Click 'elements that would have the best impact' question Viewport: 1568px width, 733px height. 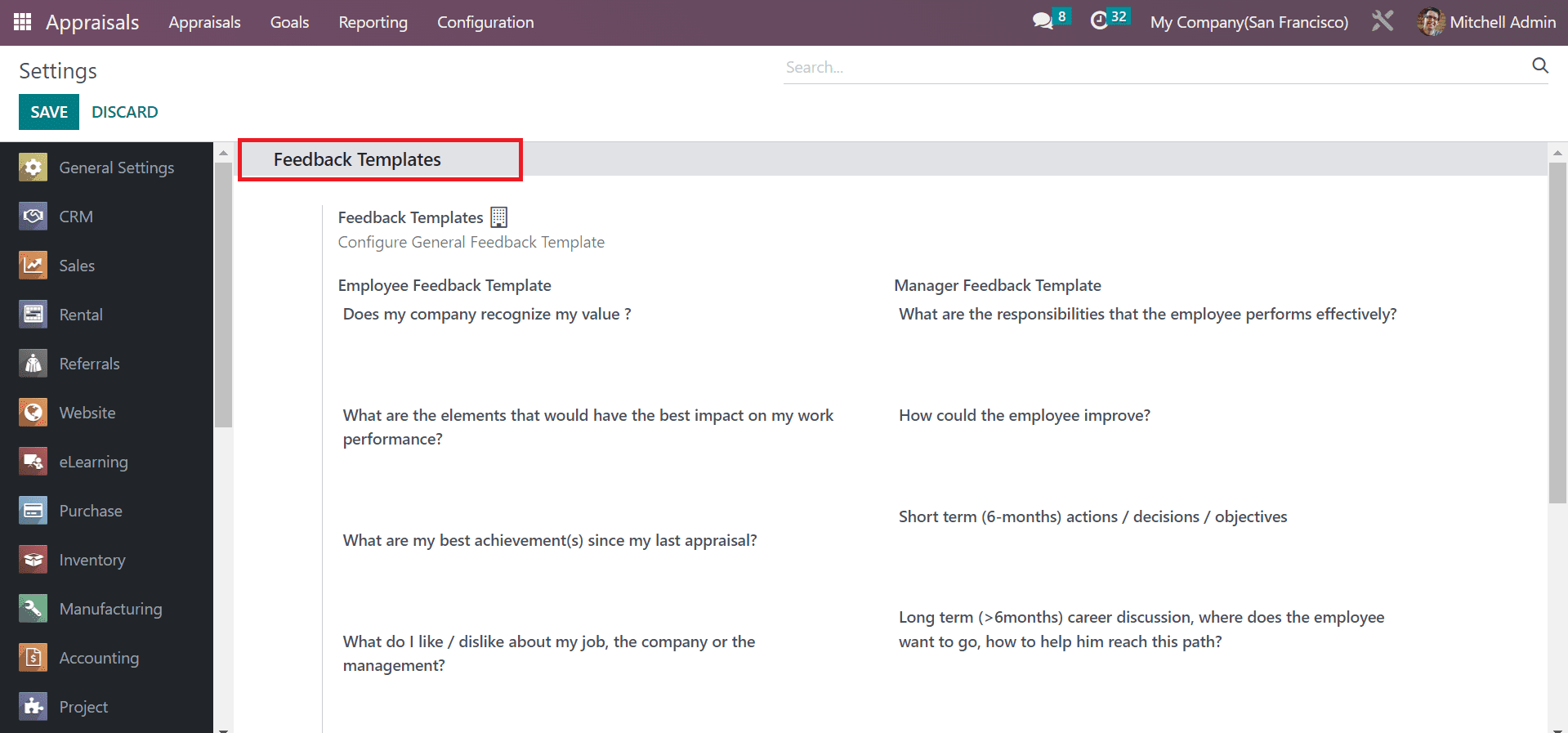click(588, 427)
